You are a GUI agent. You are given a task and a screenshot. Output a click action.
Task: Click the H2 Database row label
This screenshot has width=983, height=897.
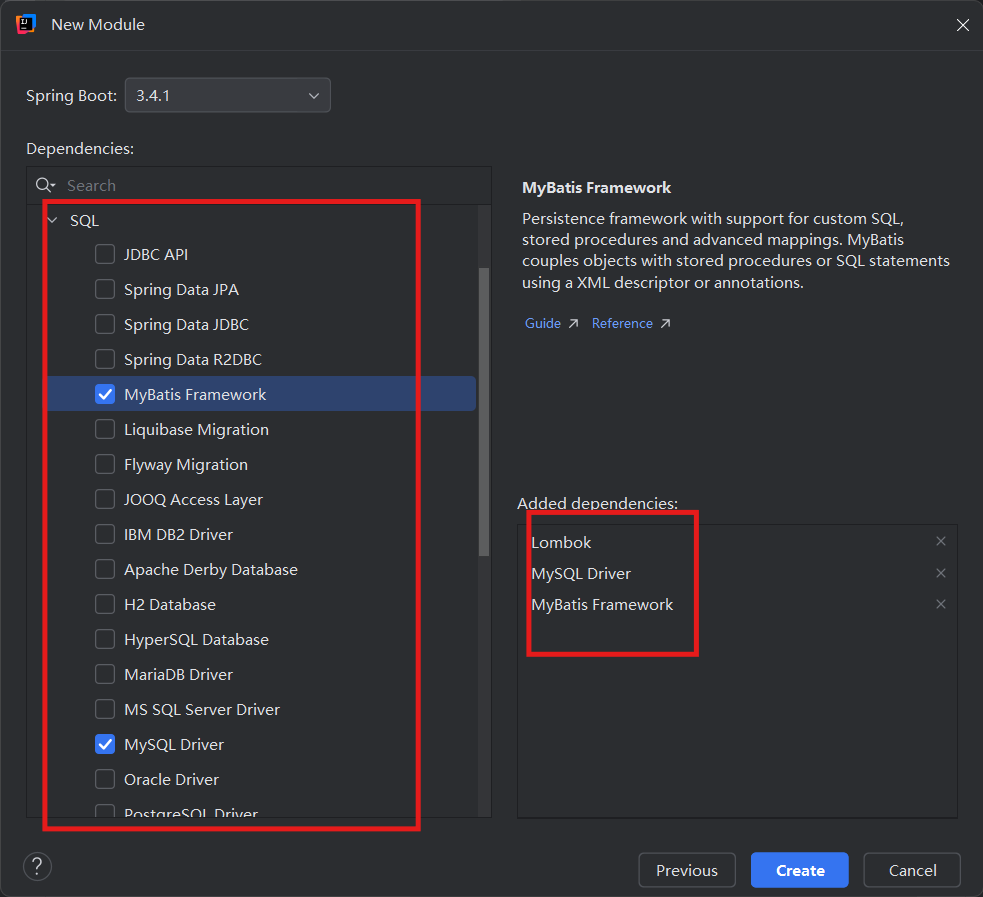170,605
